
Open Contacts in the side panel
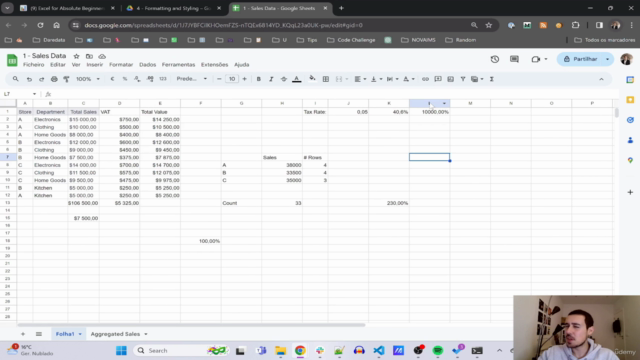(x=630, y=140)
